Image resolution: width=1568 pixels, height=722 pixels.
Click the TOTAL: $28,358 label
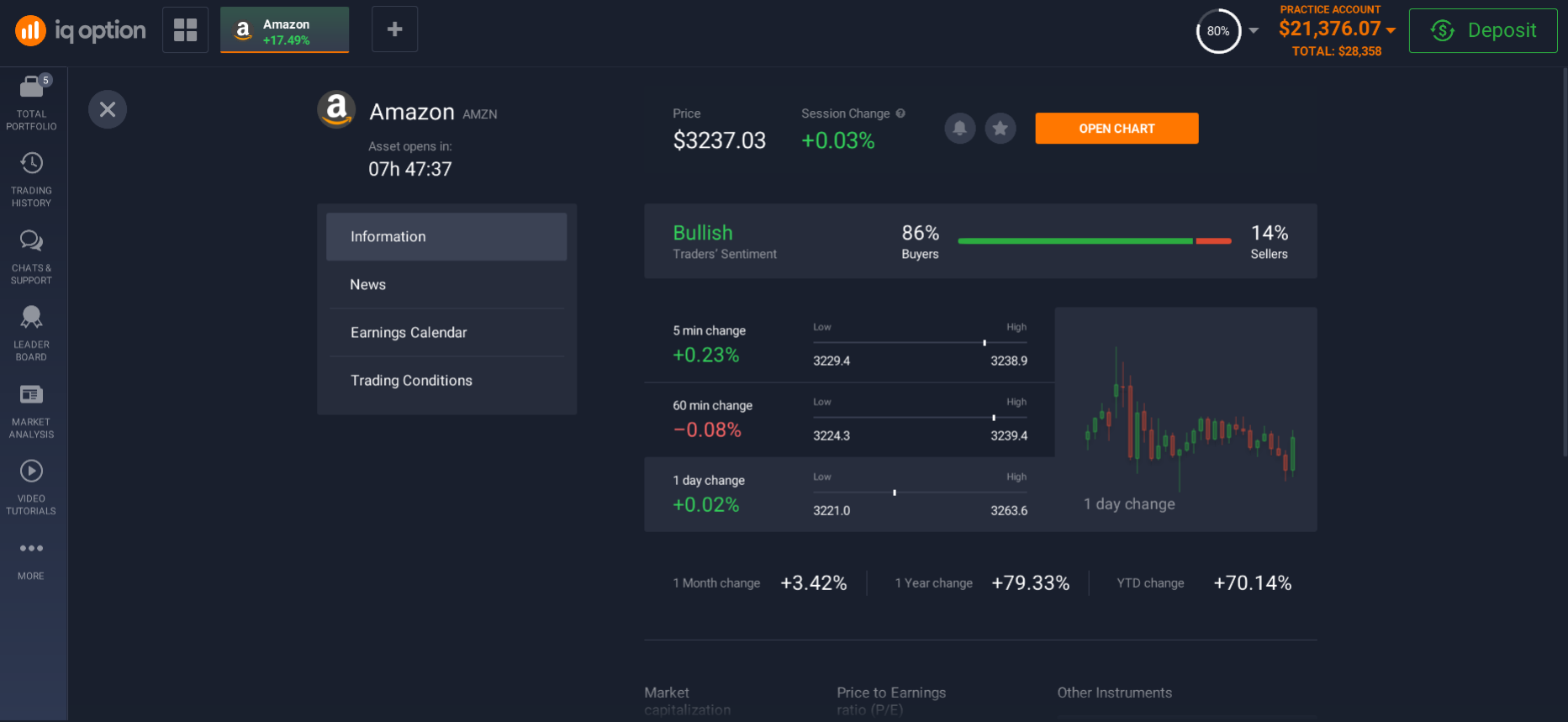coord(1336,51)
